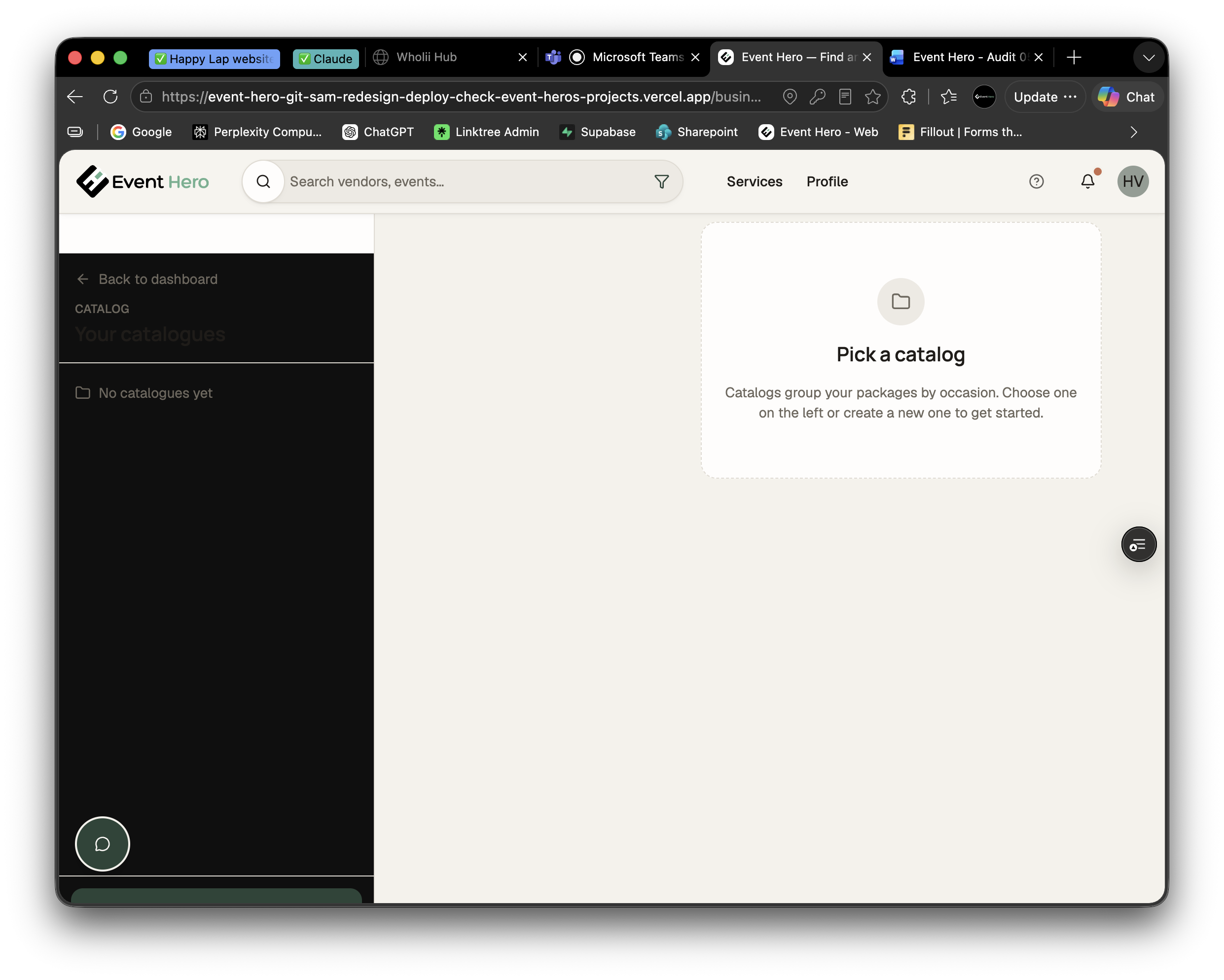Expand the tab list chevron
Image resolution: width=1224 pixels, height=980 pixels.
[x=1149, y=57]
